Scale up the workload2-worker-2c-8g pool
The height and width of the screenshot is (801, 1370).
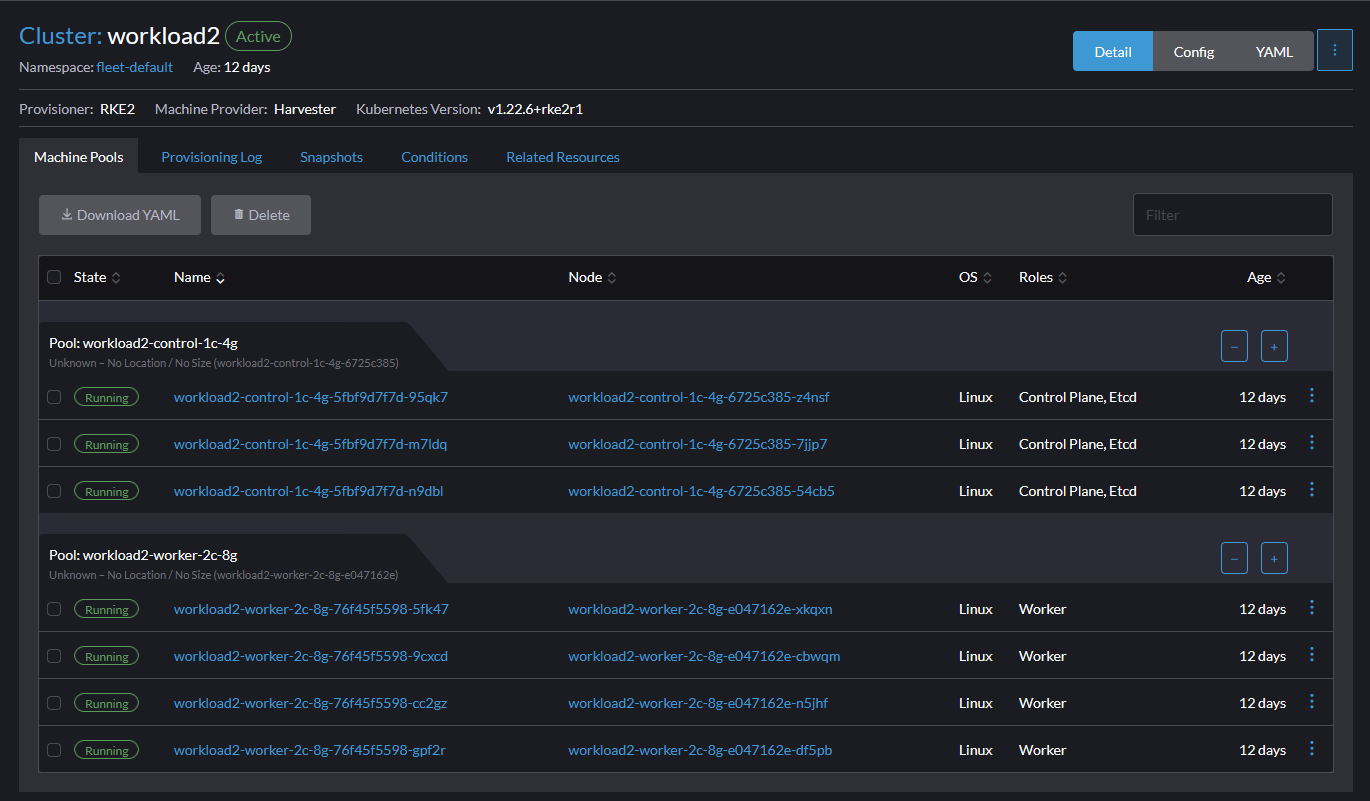point(1274,557)
